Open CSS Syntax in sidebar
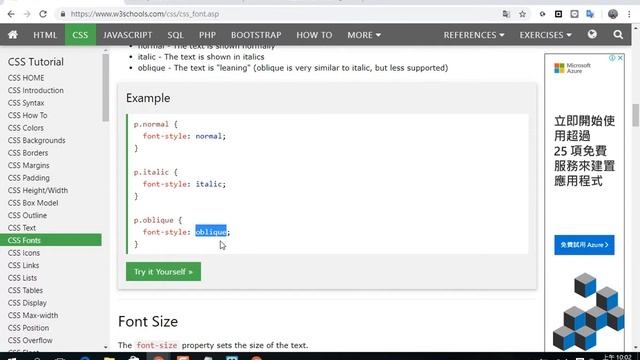The height and width of the screenshot is (360, 640). [x=26, y=103]
